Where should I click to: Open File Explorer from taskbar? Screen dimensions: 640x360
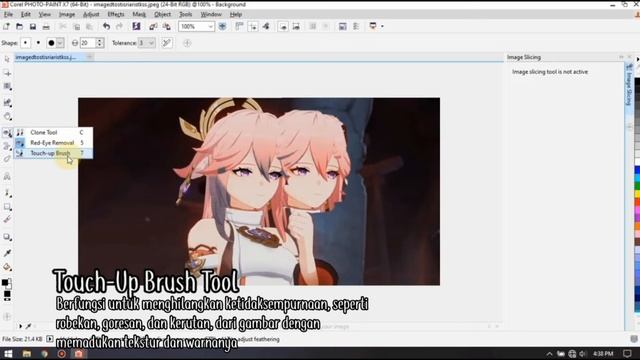[27, 353]
